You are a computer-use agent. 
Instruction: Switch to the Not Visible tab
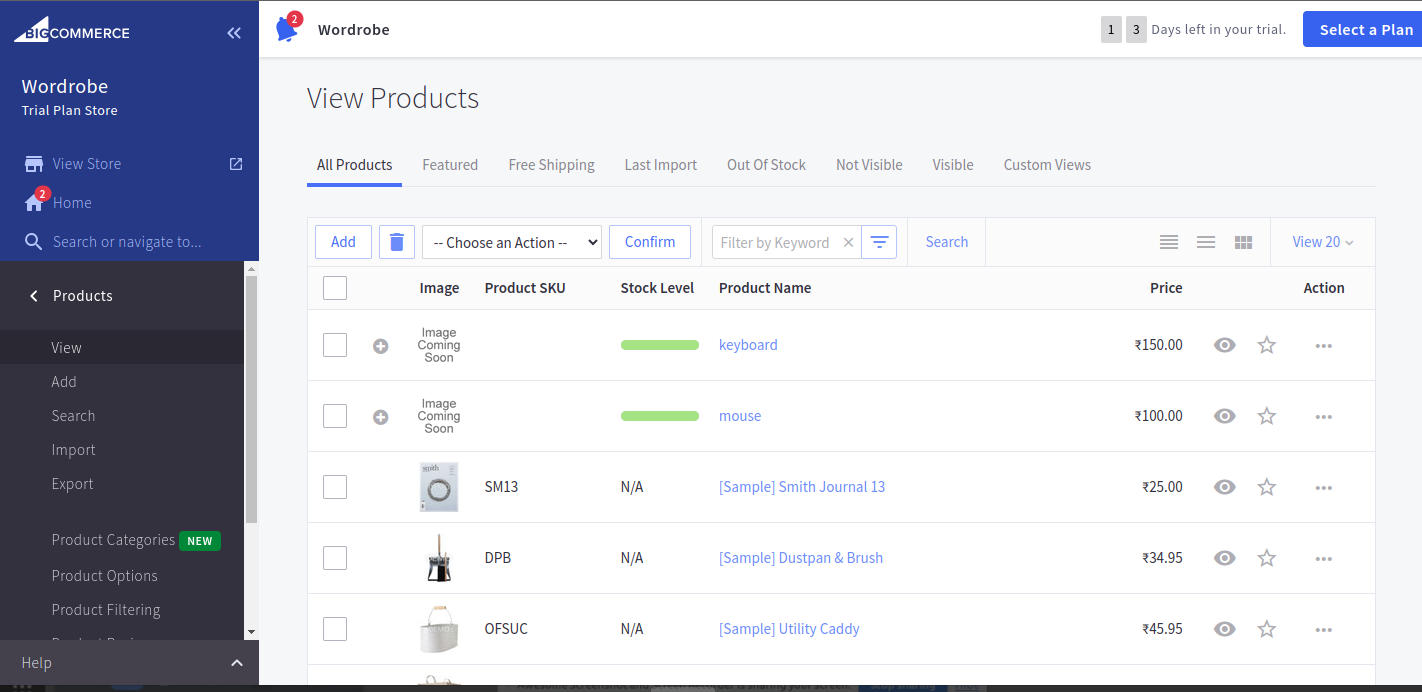tap(869, 165)
